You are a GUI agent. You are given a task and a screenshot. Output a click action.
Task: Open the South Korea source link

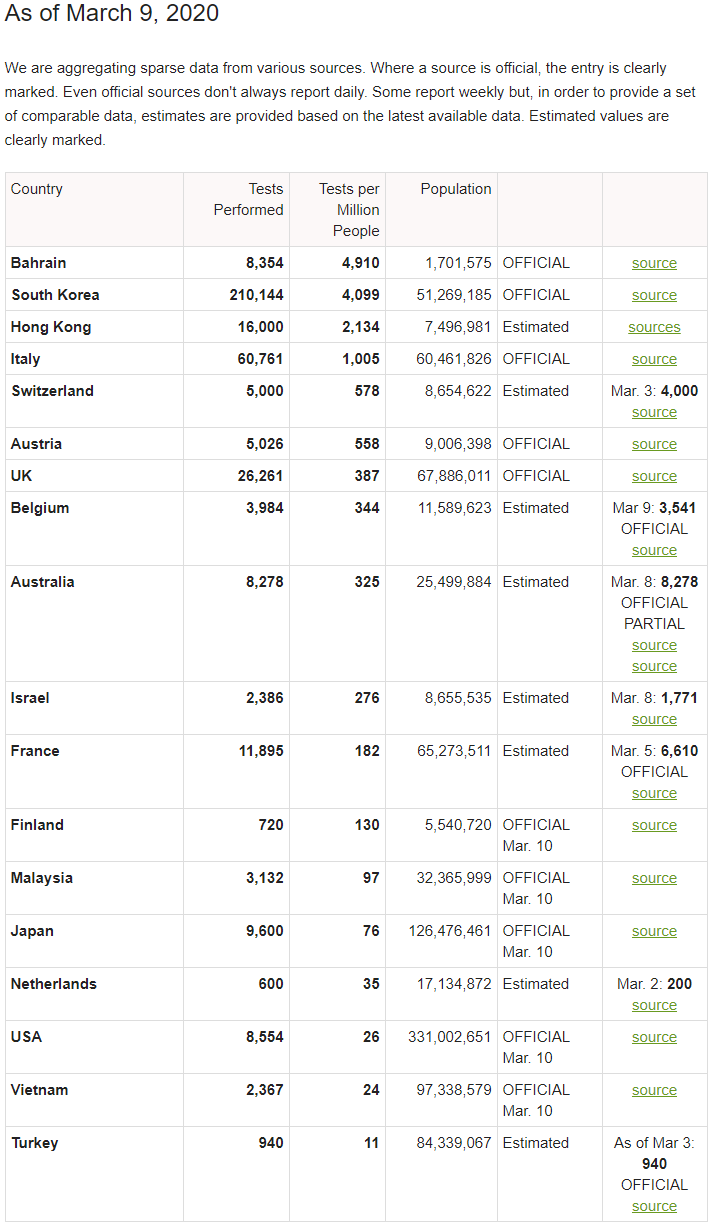point(654,295)
